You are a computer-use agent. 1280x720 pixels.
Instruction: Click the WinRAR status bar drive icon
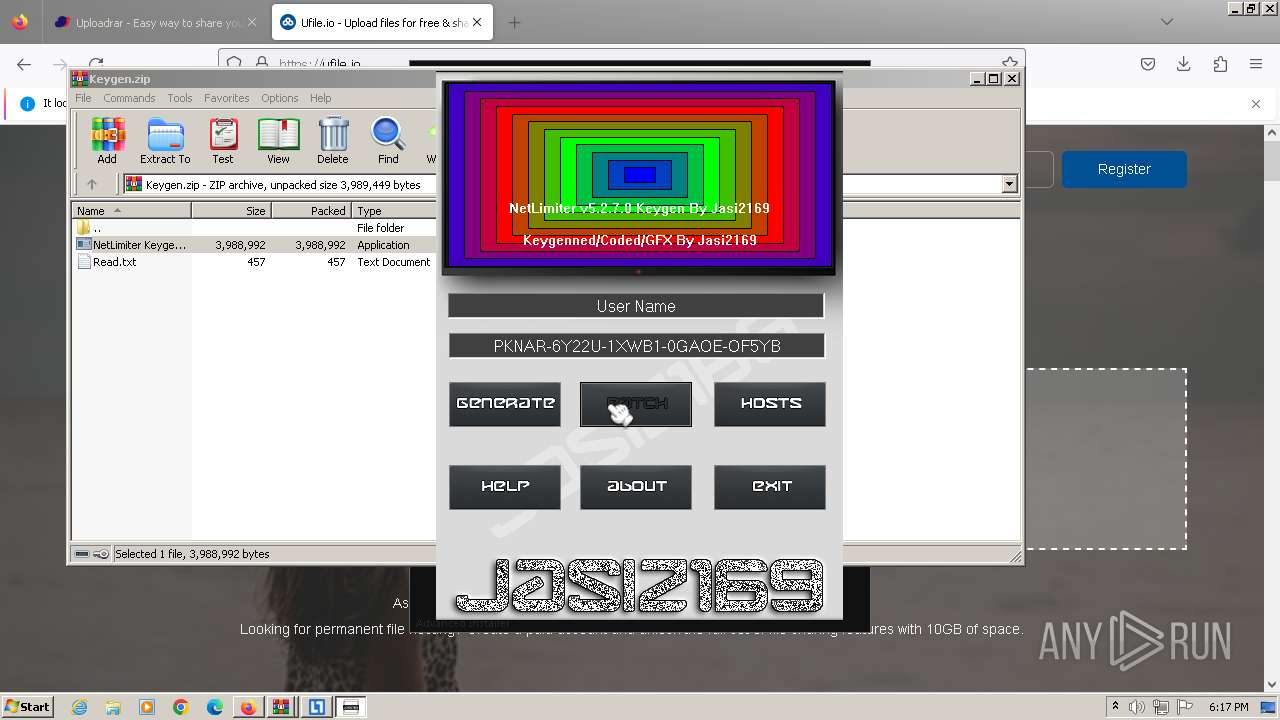84,554
